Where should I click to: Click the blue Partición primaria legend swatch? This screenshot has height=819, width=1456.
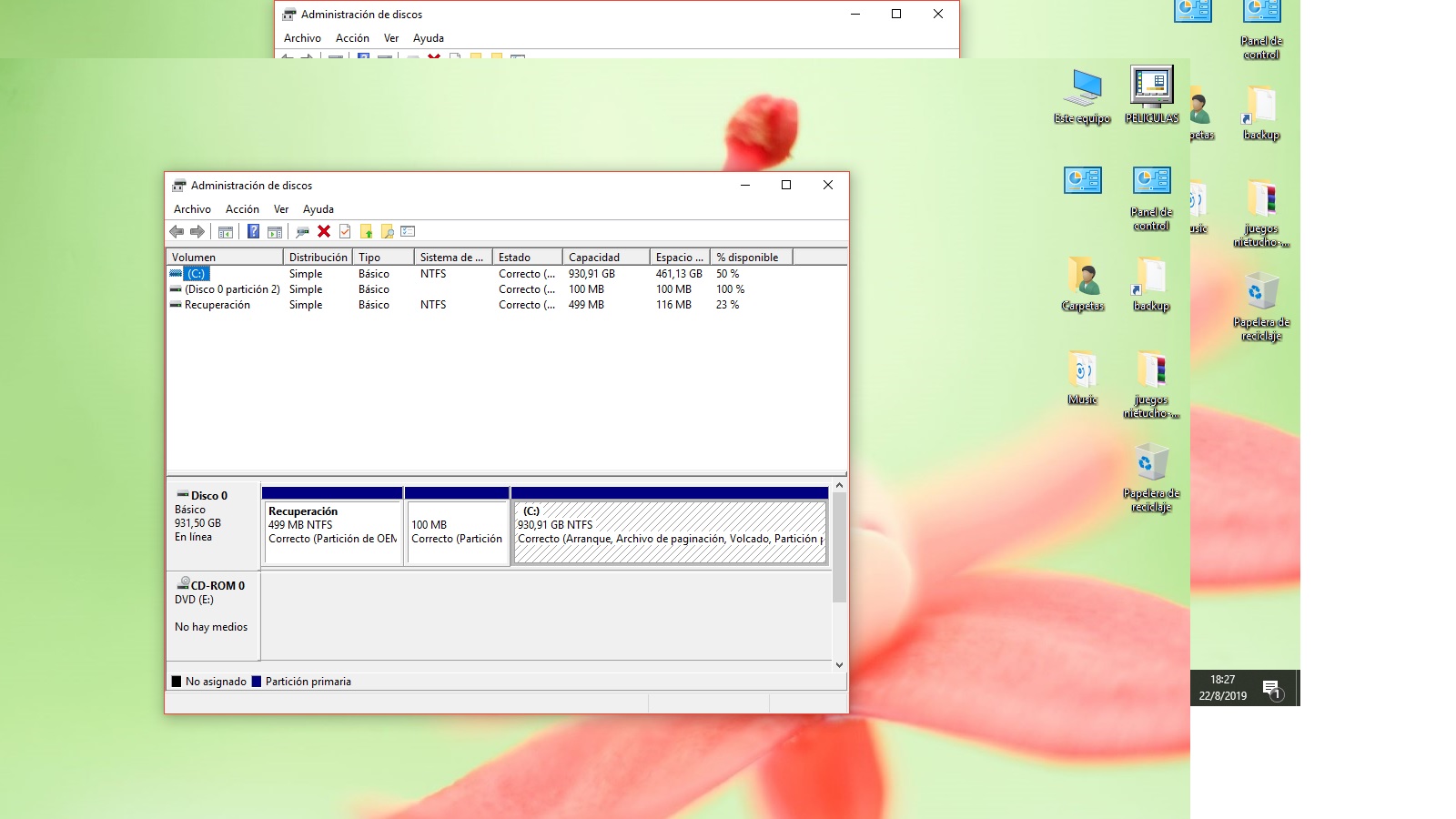tap(257, 682)
